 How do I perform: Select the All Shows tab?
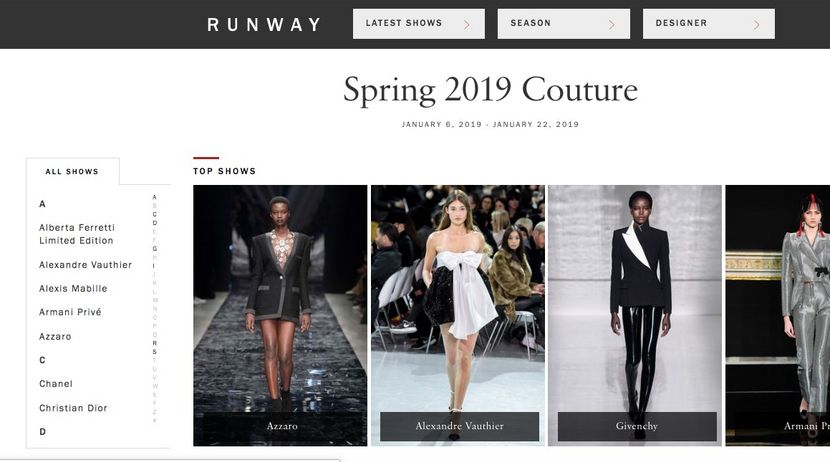[x=72, y=171]
